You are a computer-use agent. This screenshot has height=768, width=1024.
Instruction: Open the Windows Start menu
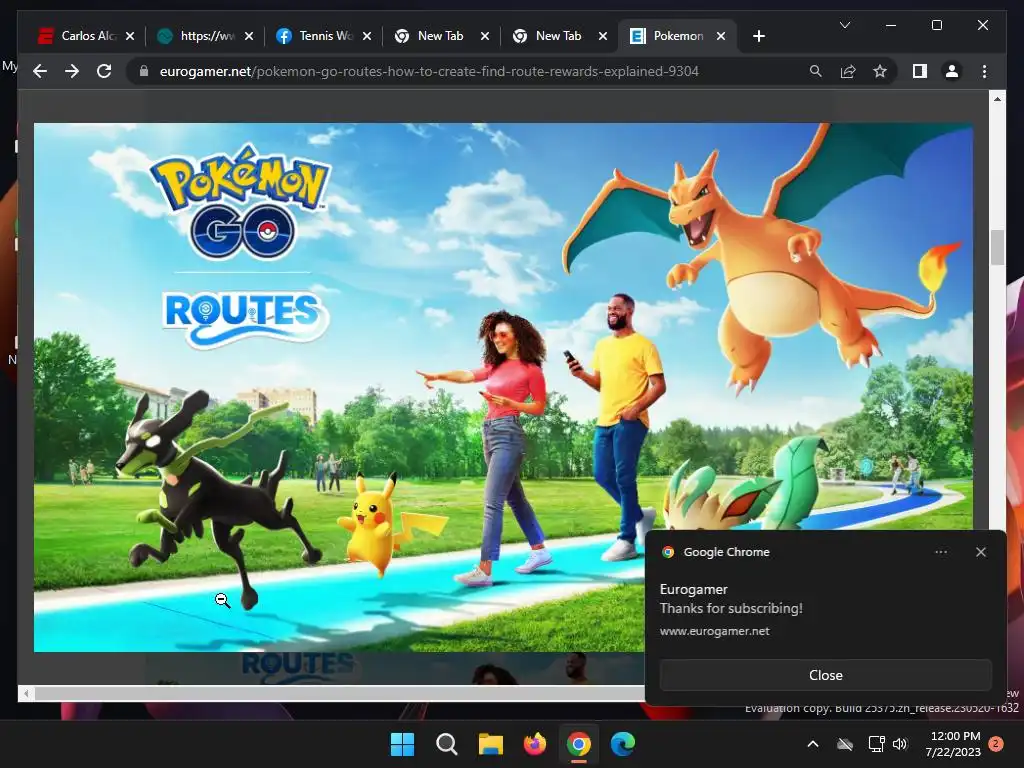tap(402, 744)
